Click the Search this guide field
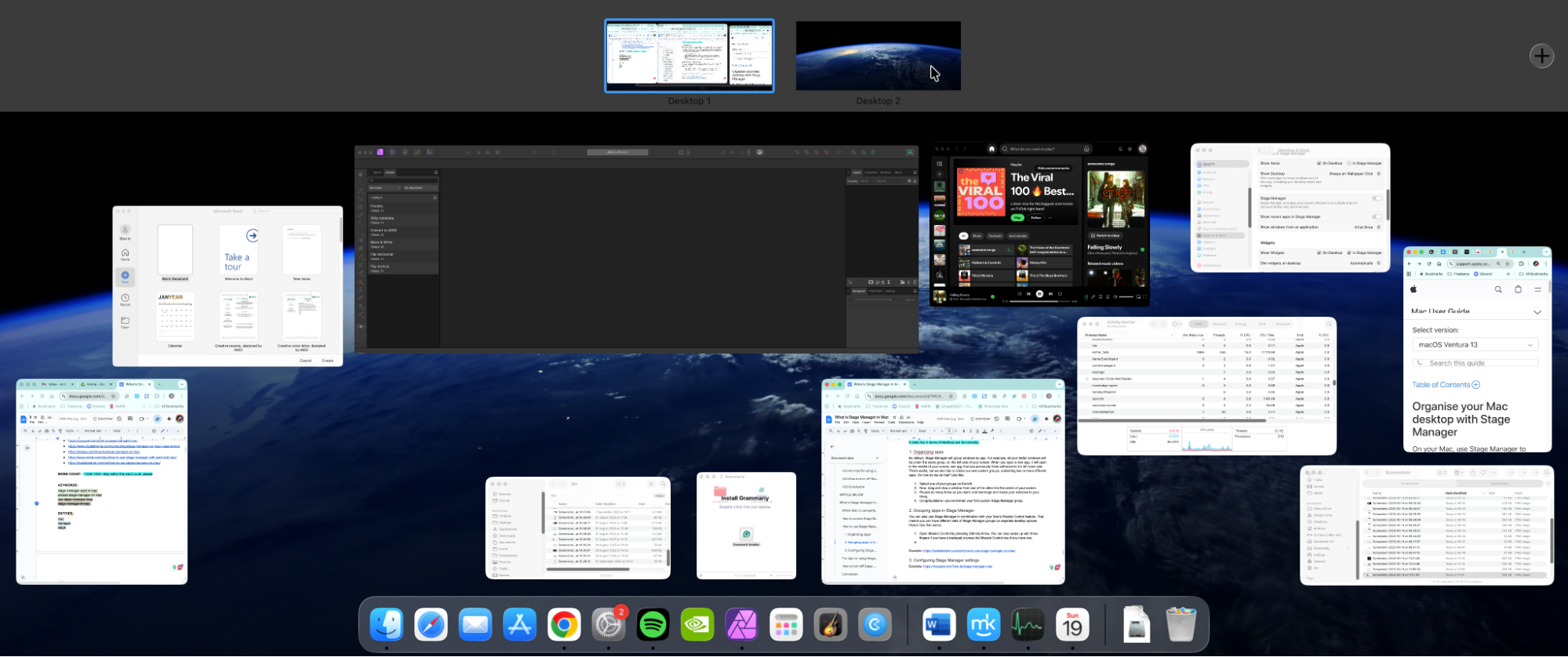Image resolution: width=1568 pixels, height=657 pixels. (1475, 363)
